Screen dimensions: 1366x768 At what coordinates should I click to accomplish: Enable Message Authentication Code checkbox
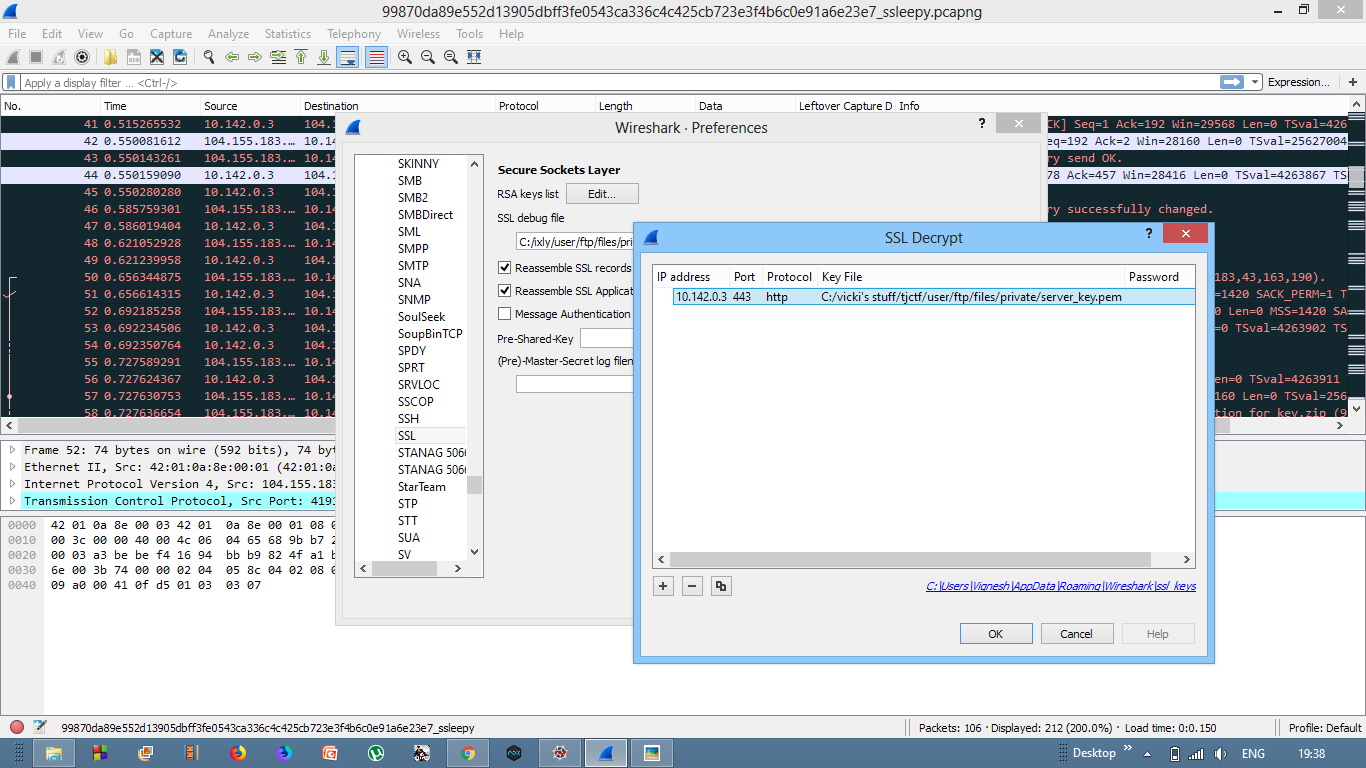click(x=505, y=313)
